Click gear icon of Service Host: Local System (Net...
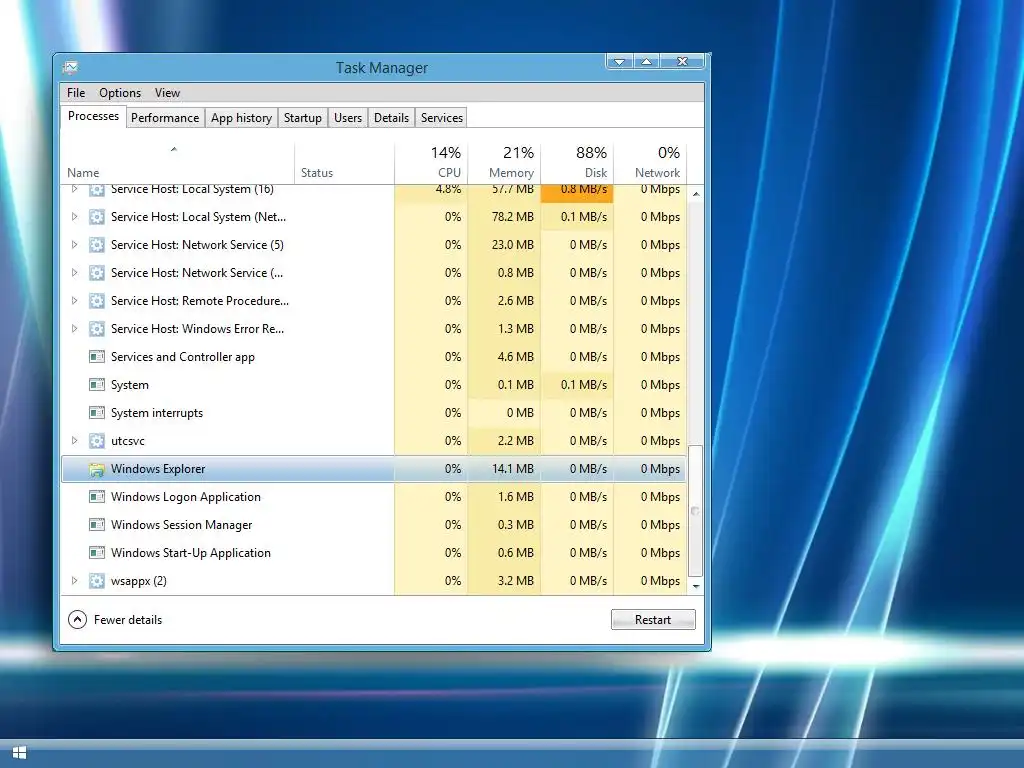Screen dimensions: 1024x768 click(97, 217)
